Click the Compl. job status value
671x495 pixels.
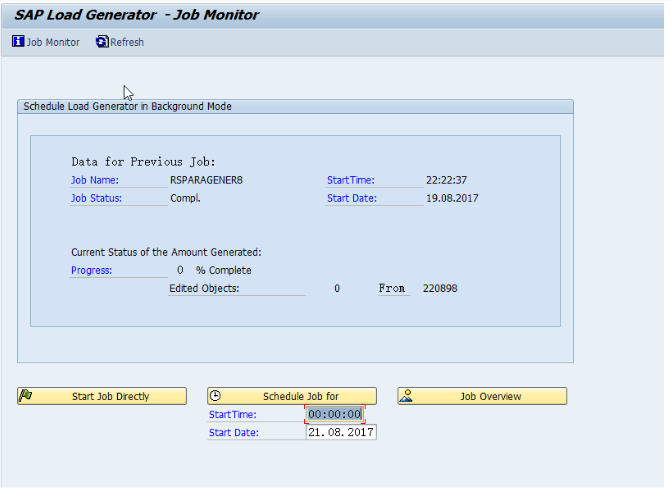185,198
